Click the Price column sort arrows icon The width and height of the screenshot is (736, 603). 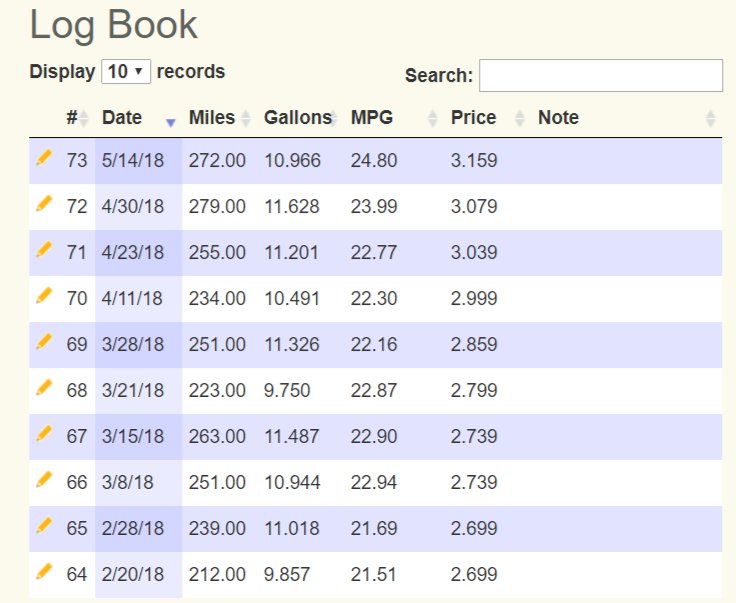(x=520, y=118)
